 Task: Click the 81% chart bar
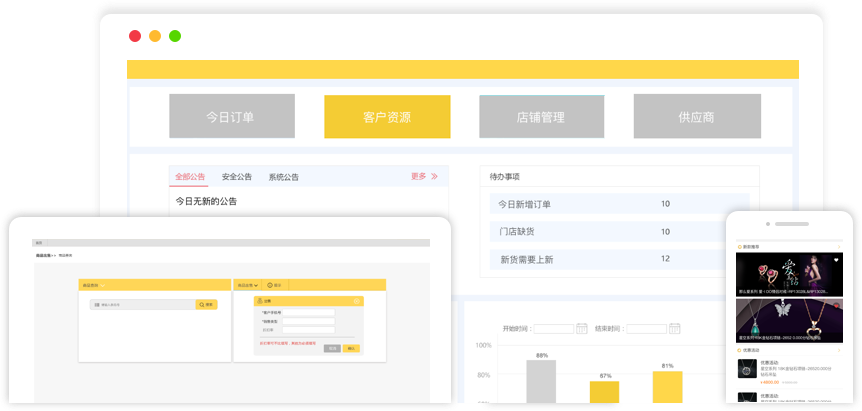pyautogui.click(x=667, y=387)
